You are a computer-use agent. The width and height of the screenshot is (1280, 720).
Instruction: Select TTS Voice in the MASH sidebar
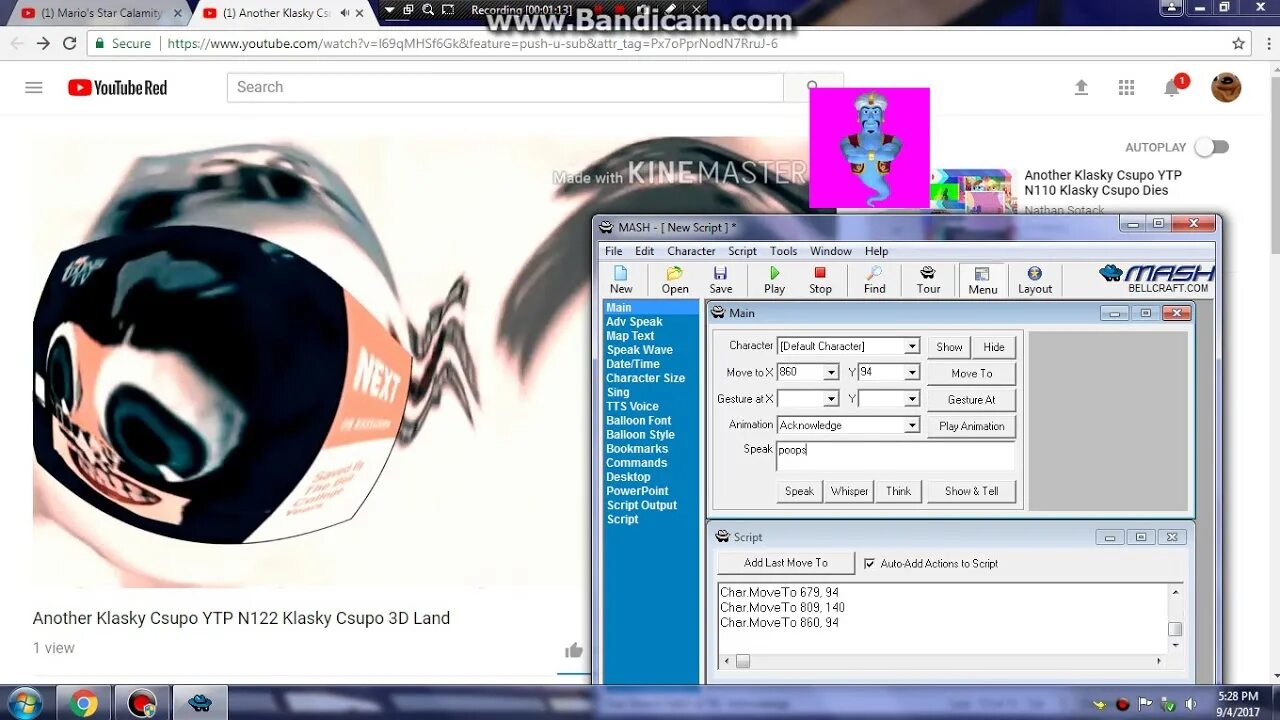[x=632, y=406]
